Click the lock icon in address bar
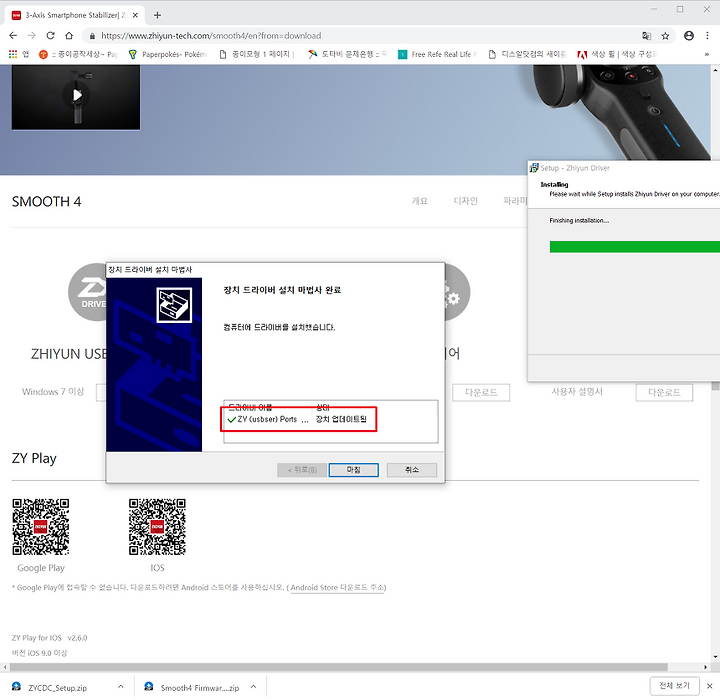 (92, 36)
